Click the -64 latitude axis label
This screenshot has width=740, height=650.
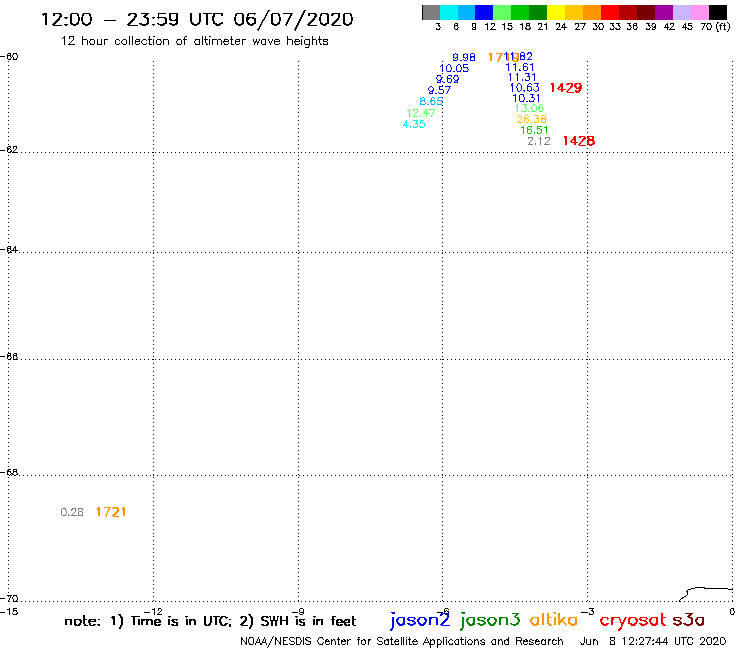[9, 249]
